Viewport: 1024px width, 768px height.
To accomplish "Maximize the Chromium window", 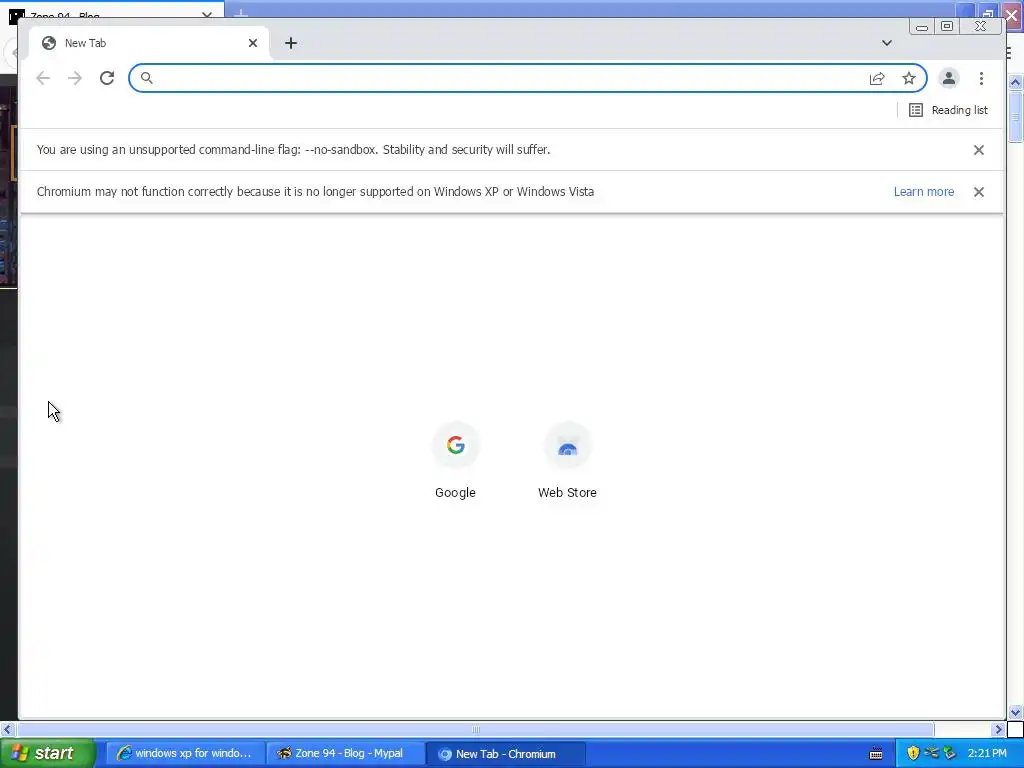I will 947,26.
